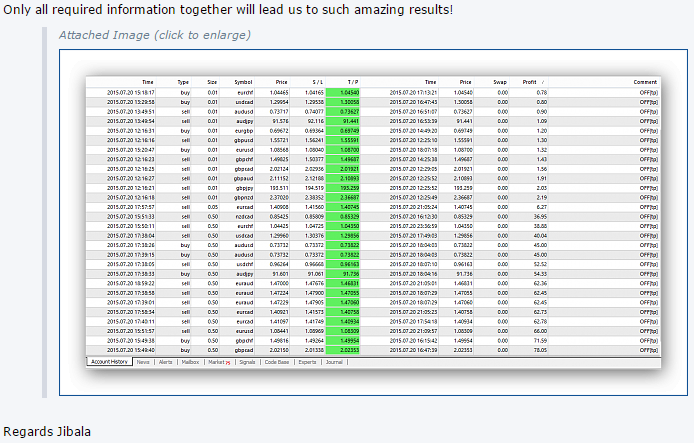Click the close time 2015.07.20 17:13:21
Viewport: 694px width, 443px height.
click(413, 92)
